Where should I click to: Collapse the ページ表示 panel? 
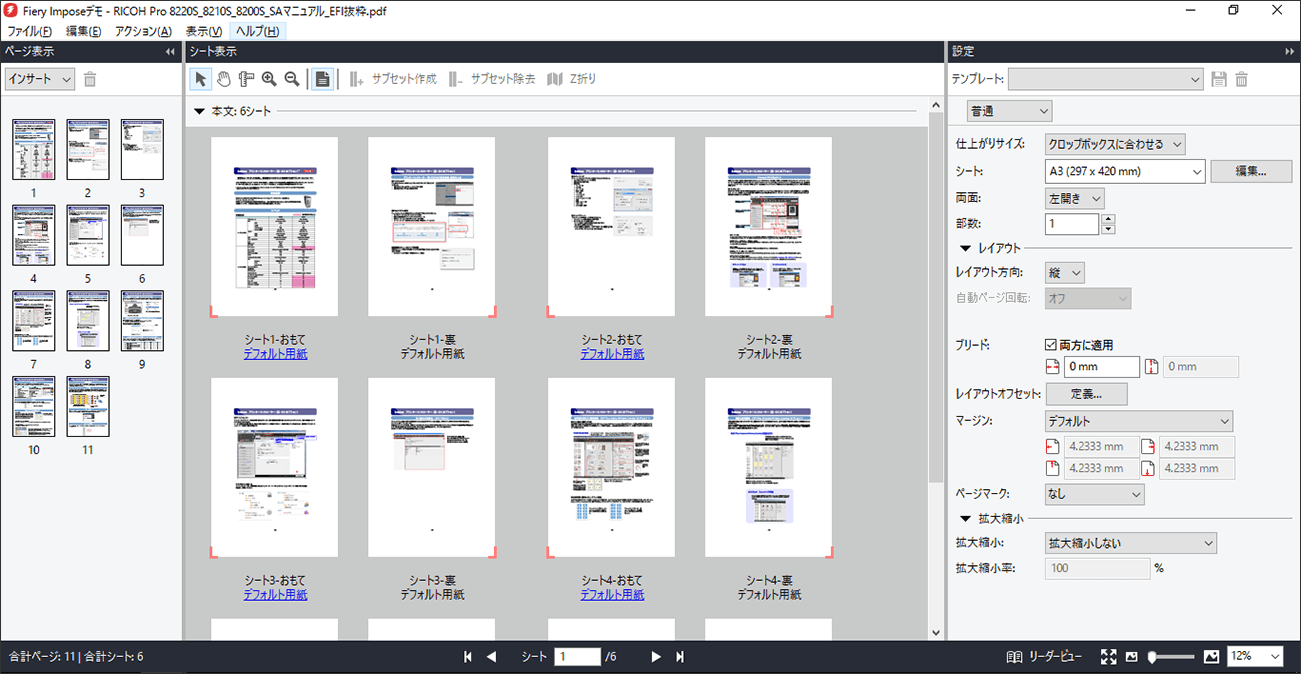tap(170, 52)
